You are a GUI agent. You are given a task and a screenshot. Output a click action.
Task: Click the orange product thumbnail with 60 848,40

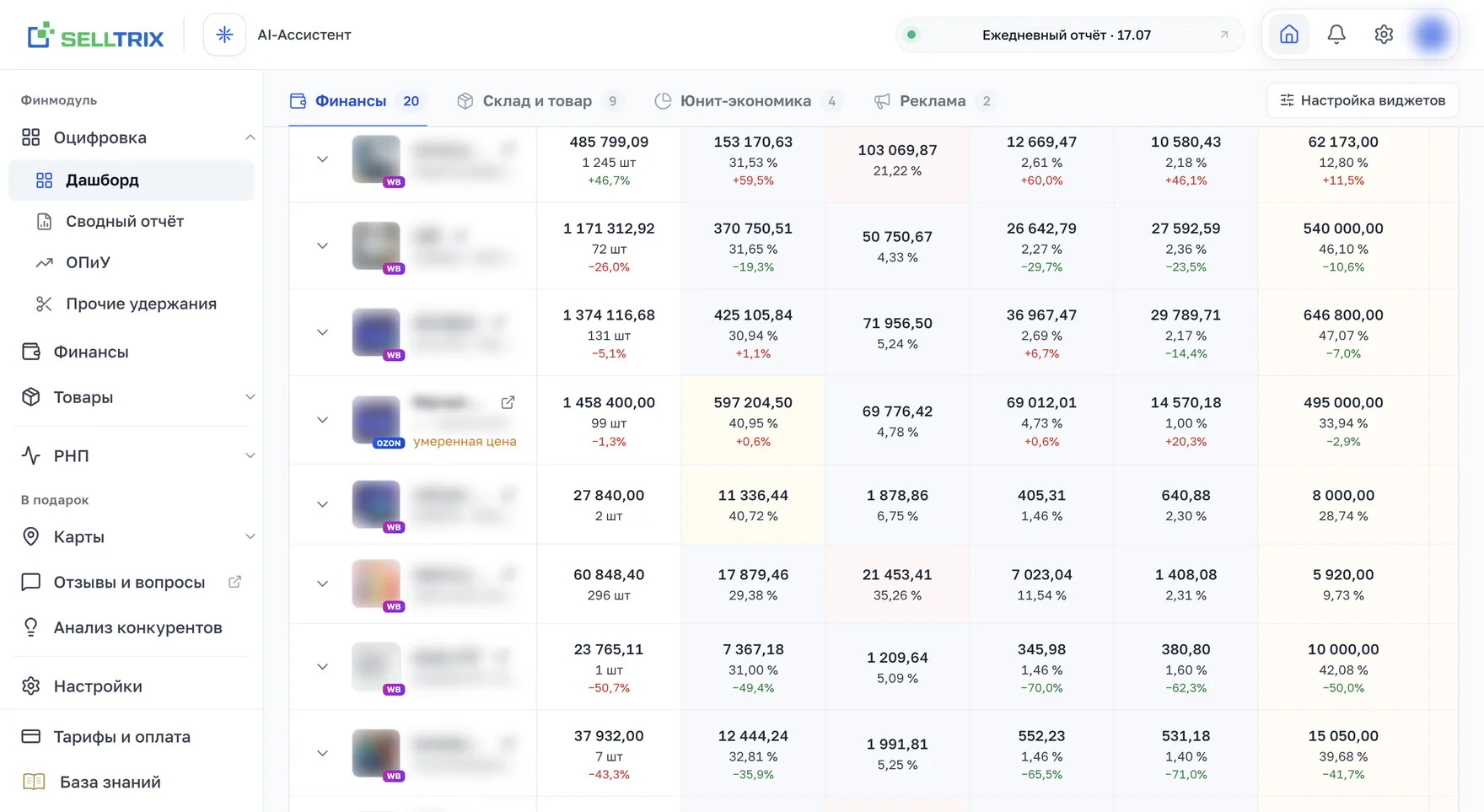click(376, 583)
